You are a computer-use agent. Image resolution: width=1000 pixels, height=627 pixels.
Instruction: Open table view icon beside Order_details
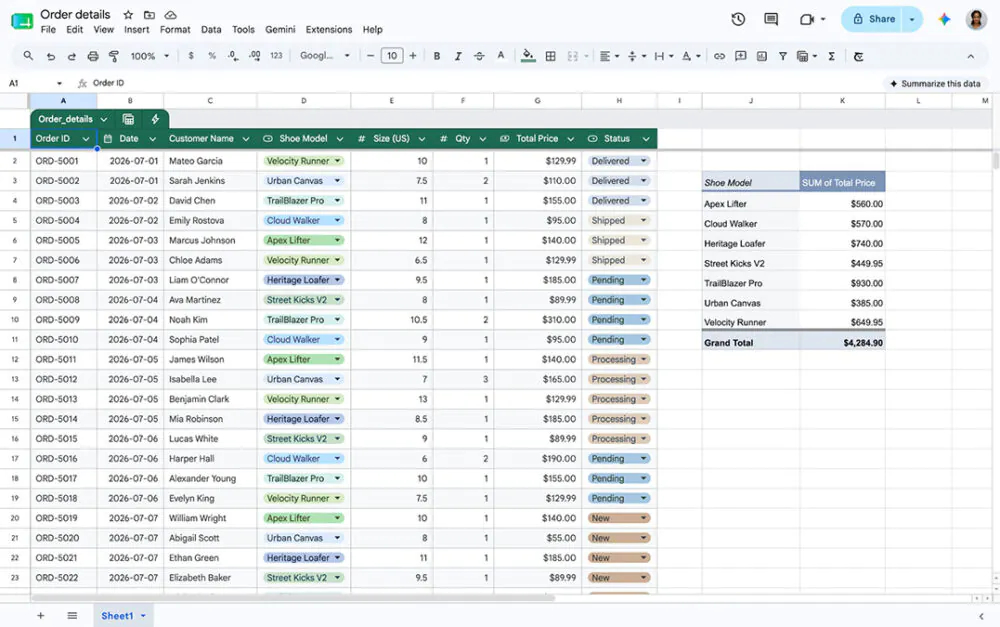128,119
